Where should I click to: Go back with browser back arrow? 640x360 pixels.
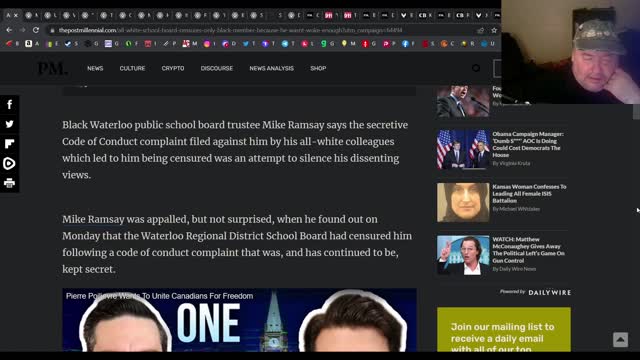[x=9, y=30]
